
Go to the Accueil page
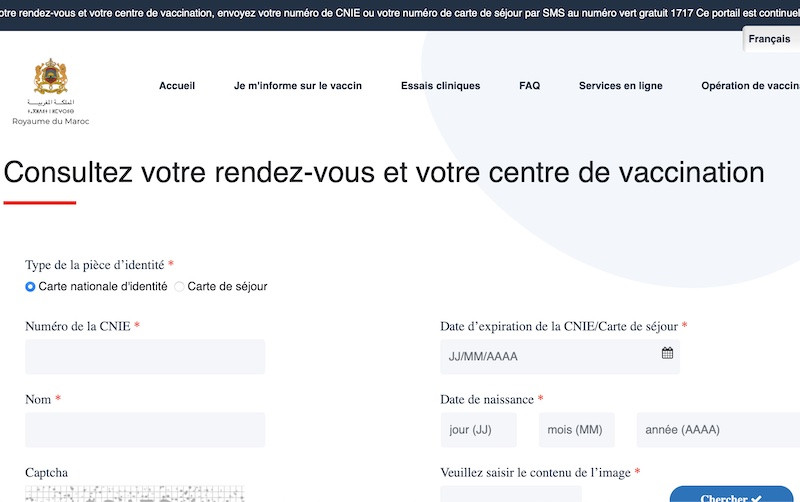click(177, 86)
